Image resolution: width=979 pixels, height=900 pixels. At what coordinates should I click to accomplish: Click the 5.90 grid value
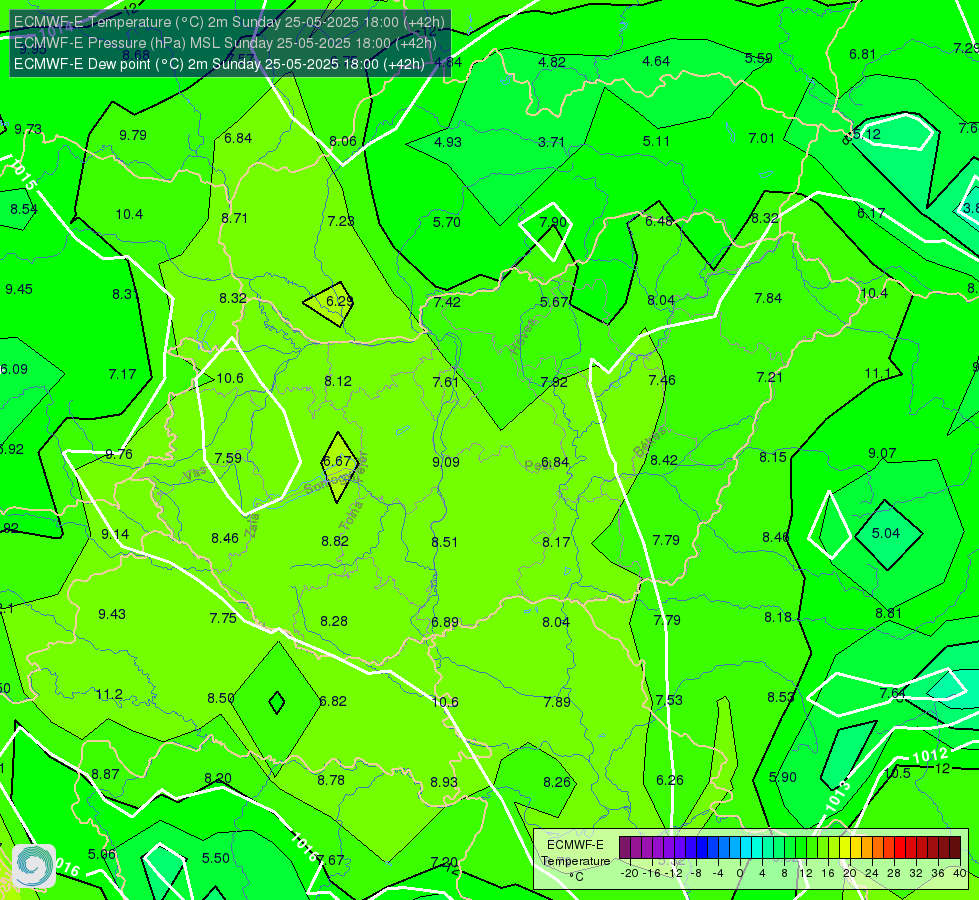click(782, 778)
